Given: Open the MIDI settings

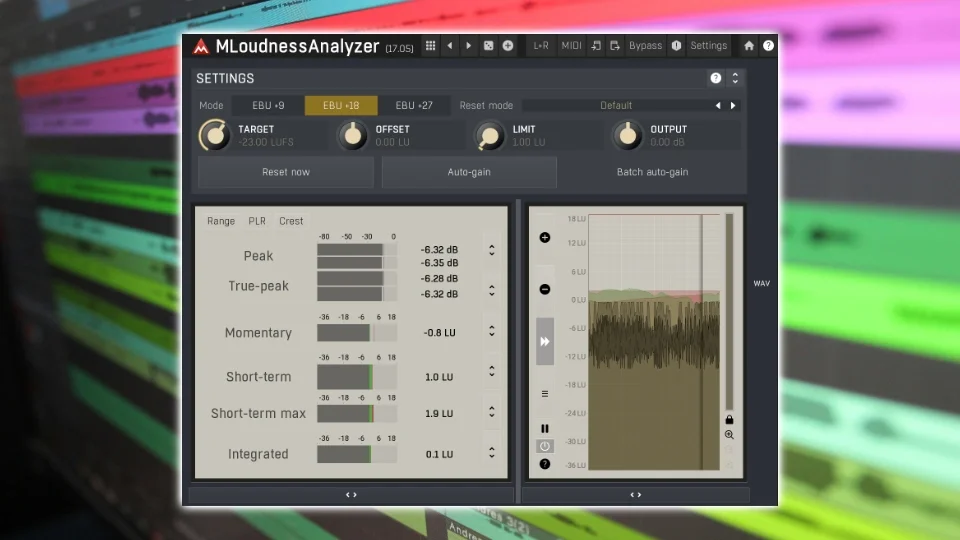Looking at the screenshot, I should 571,45.
